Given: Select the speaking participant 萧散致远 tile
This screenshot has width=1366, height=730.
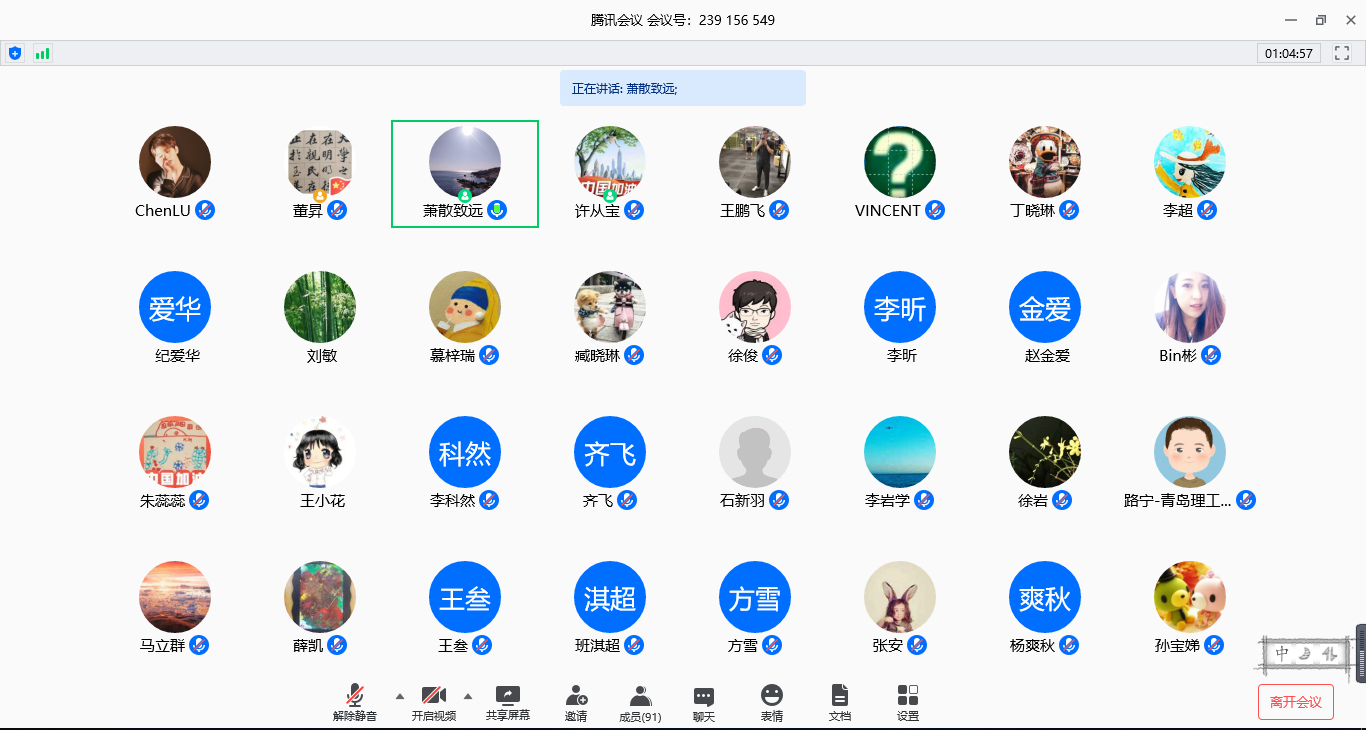Looking at the screenshot, I should 465,173.
